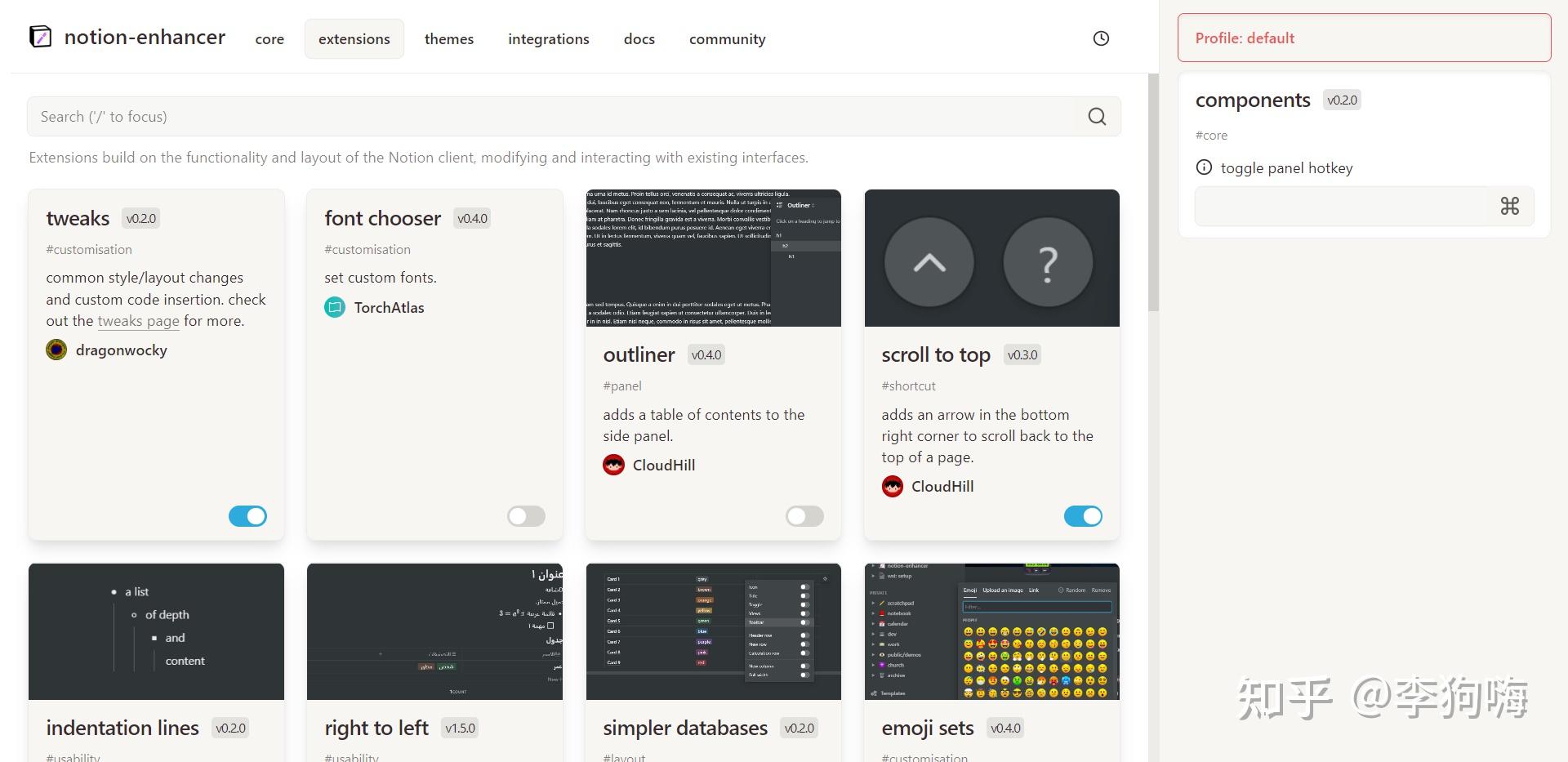The image size is (1568, 762).
Task: Click the #panel tag under outliner
Action: 622,385
